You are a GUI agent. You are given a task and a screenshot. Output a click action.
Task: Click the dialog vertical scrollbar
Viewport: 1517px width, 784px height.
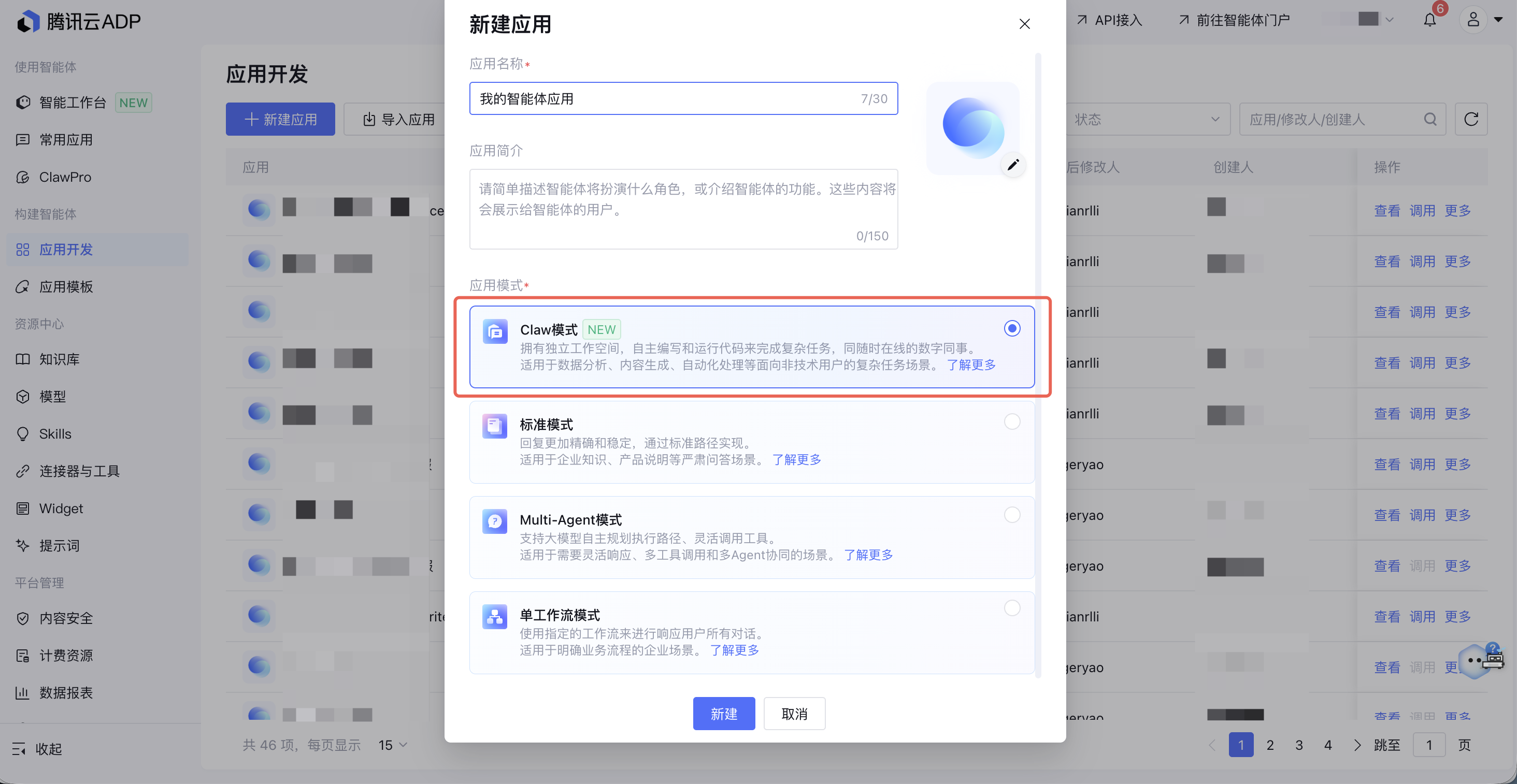click(x=1038, y=365)
